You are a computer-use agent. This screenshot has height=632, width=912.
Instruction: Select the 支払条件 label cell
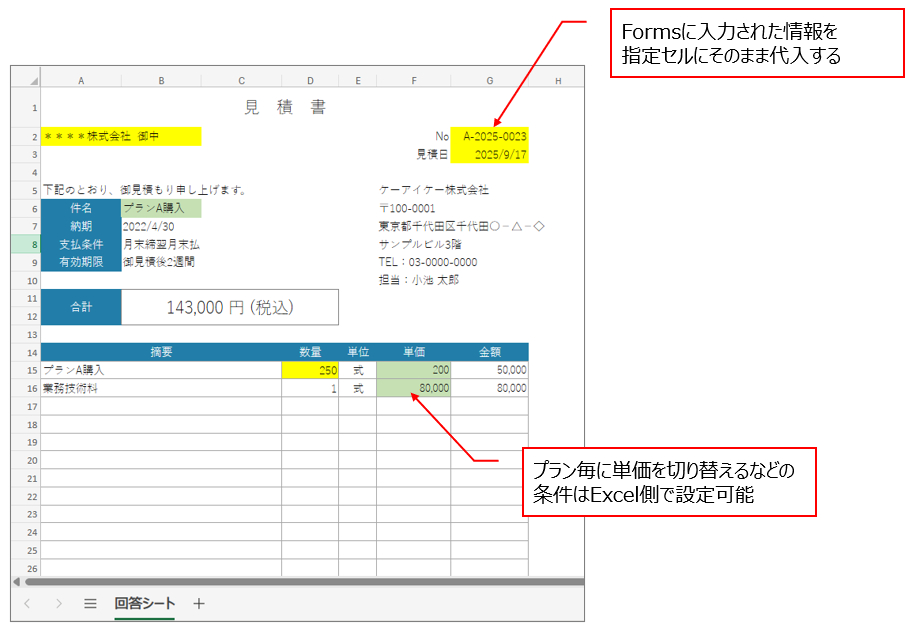[x=81, y=244]
